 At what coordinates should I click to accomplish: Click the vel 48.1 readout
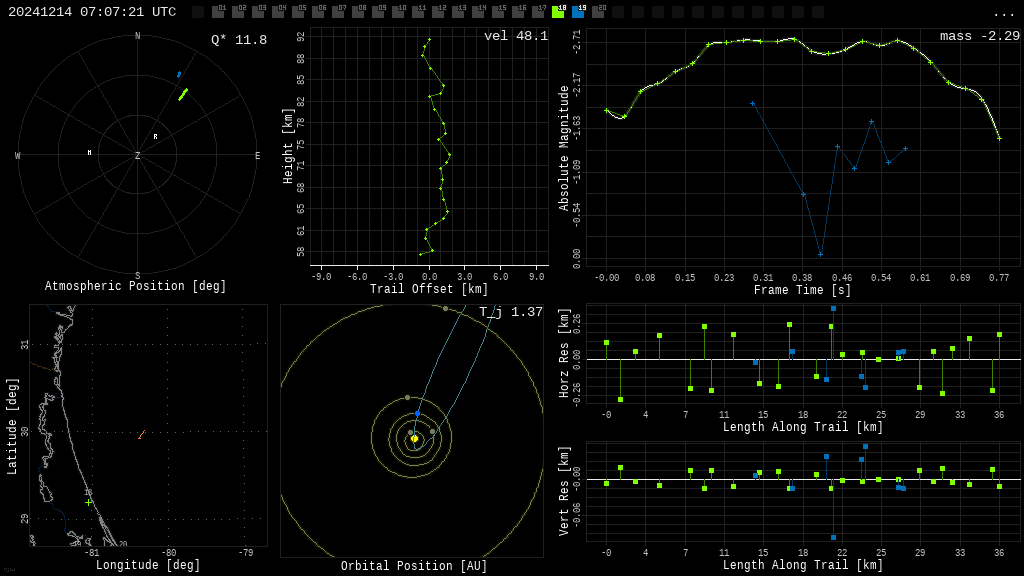point(515,36)
